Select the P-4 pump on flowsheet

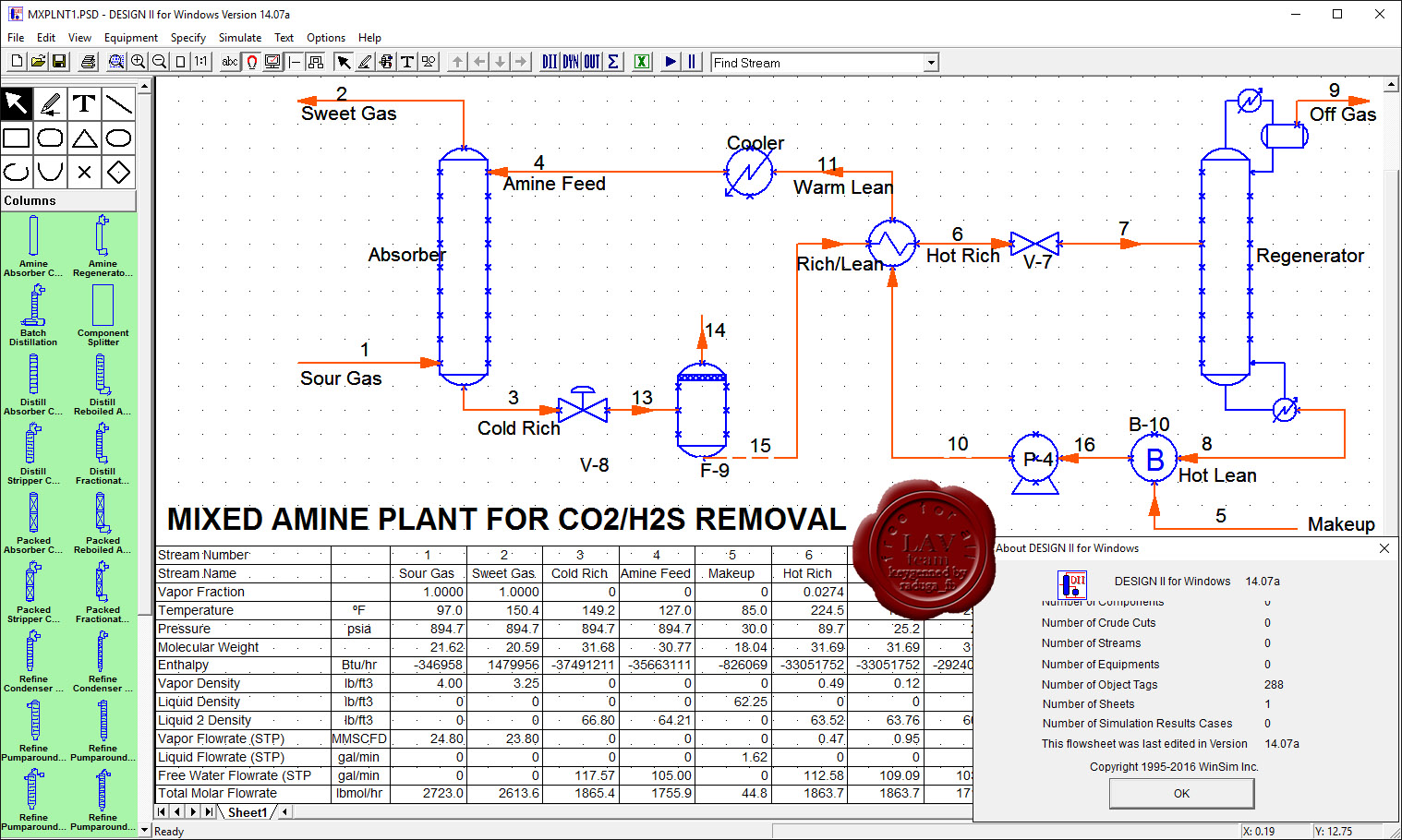(1035, 462)
